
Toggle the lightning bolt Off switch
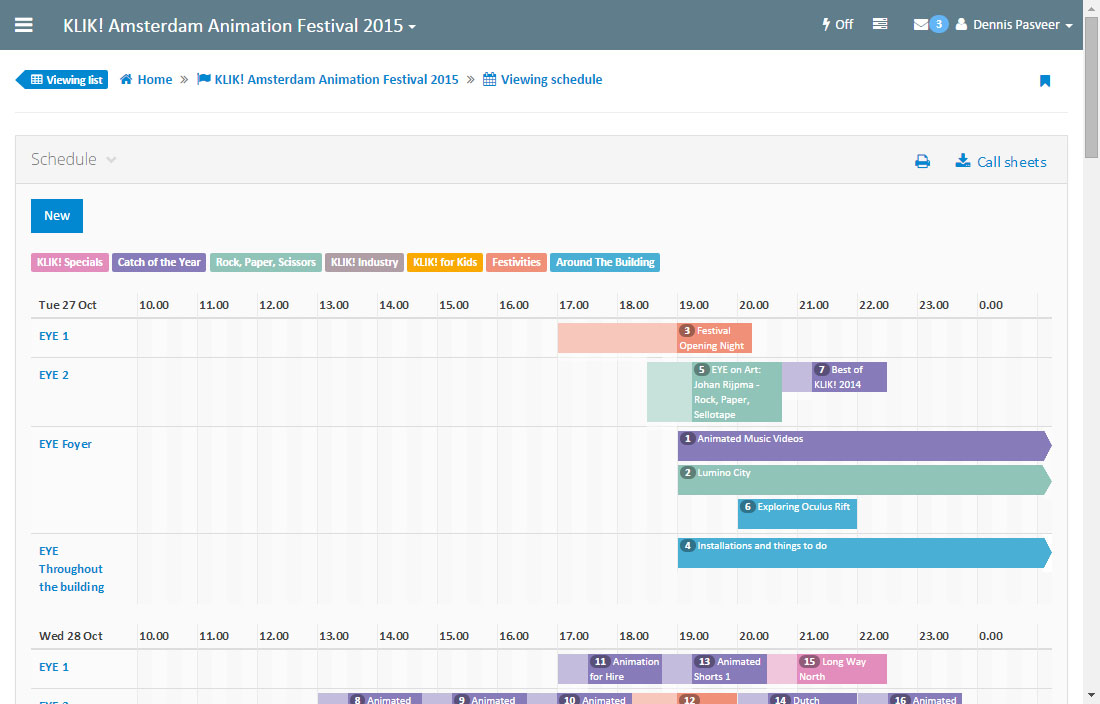837,25
